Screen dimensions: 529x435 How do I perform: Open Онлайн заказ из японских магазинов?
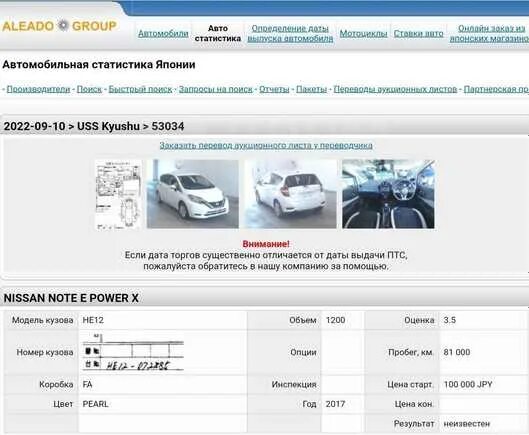tap(489, 33)
